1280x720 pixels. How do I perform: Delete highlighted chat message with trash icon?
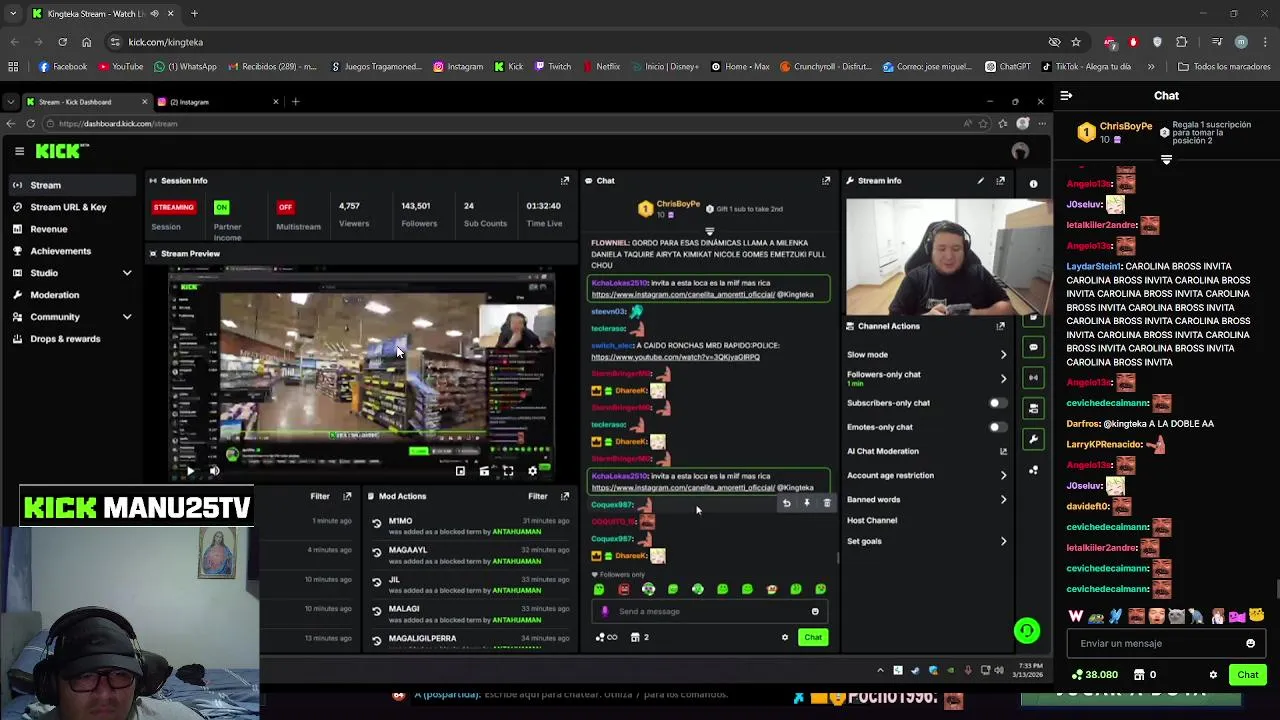[x=827, y=503]
